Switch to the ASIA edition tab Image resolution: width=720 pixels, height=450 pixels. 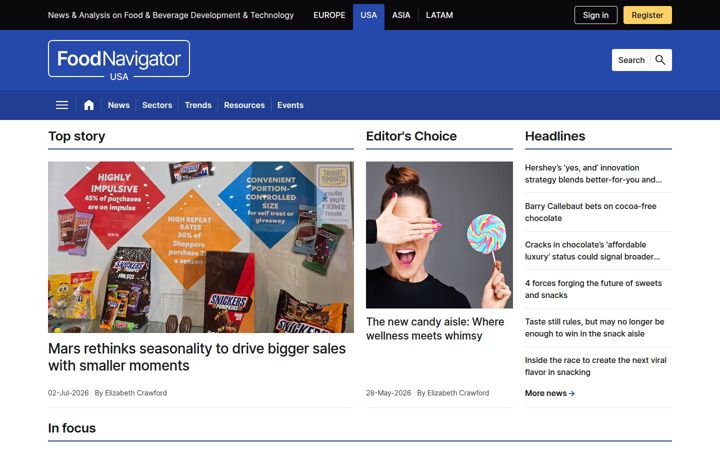(401, 15)
